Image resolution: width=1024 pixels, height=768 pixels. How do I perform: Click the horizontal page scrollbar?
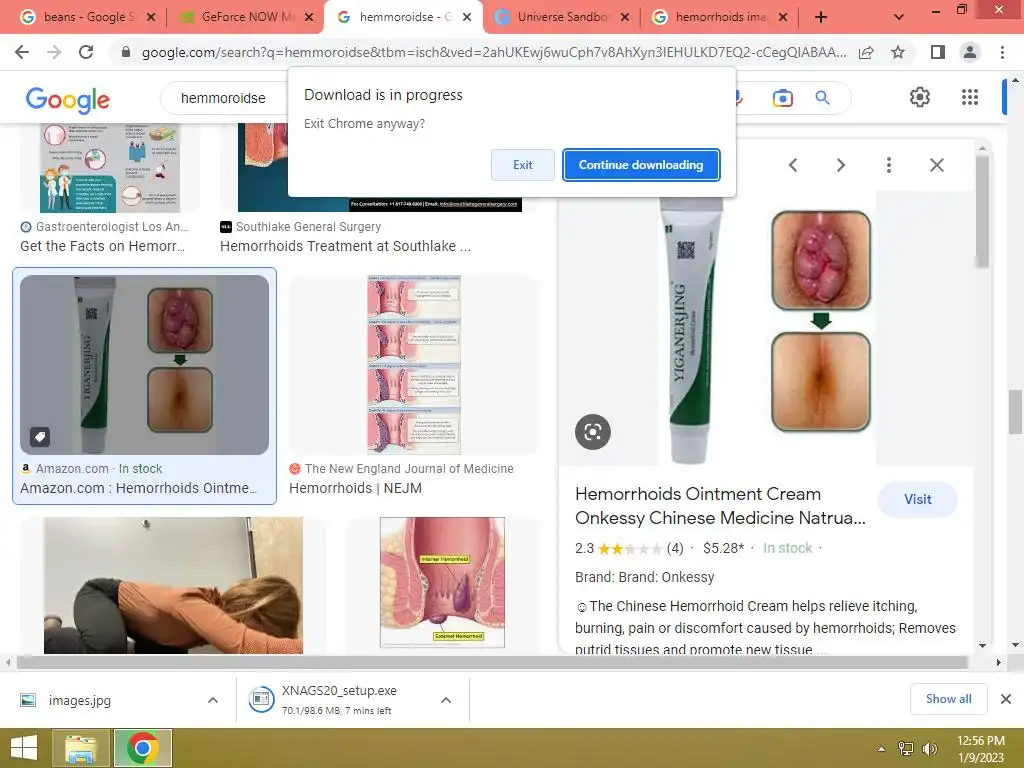[x=492, y=662]
